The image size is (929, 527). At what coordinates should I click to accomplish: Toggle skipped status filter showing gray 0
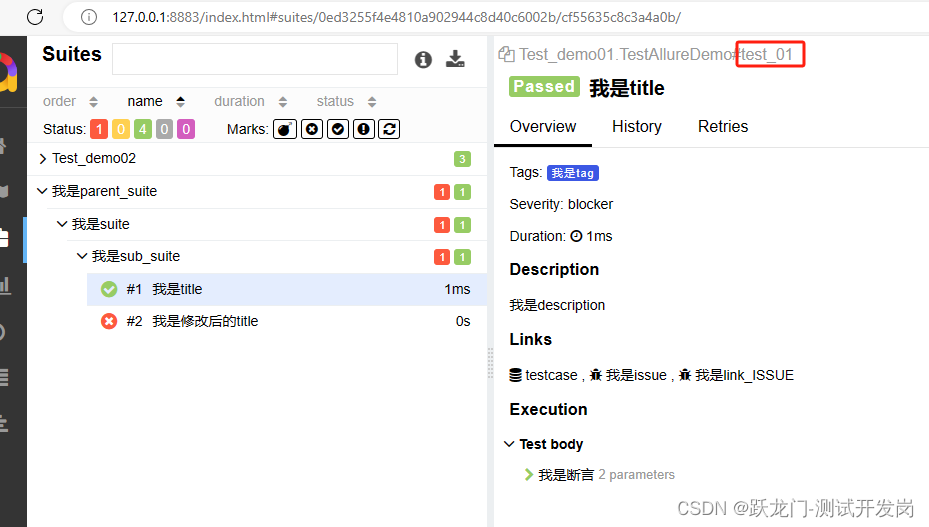tap(164, 129)
